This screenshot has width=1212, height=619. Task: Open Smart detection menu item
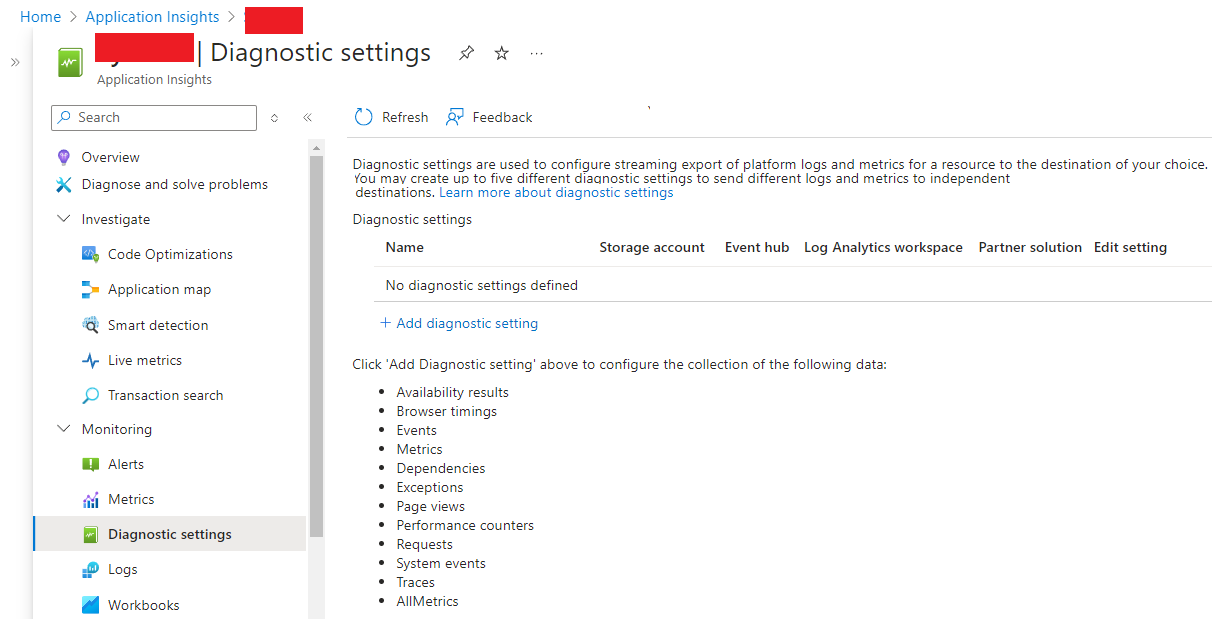click(158, 325)
